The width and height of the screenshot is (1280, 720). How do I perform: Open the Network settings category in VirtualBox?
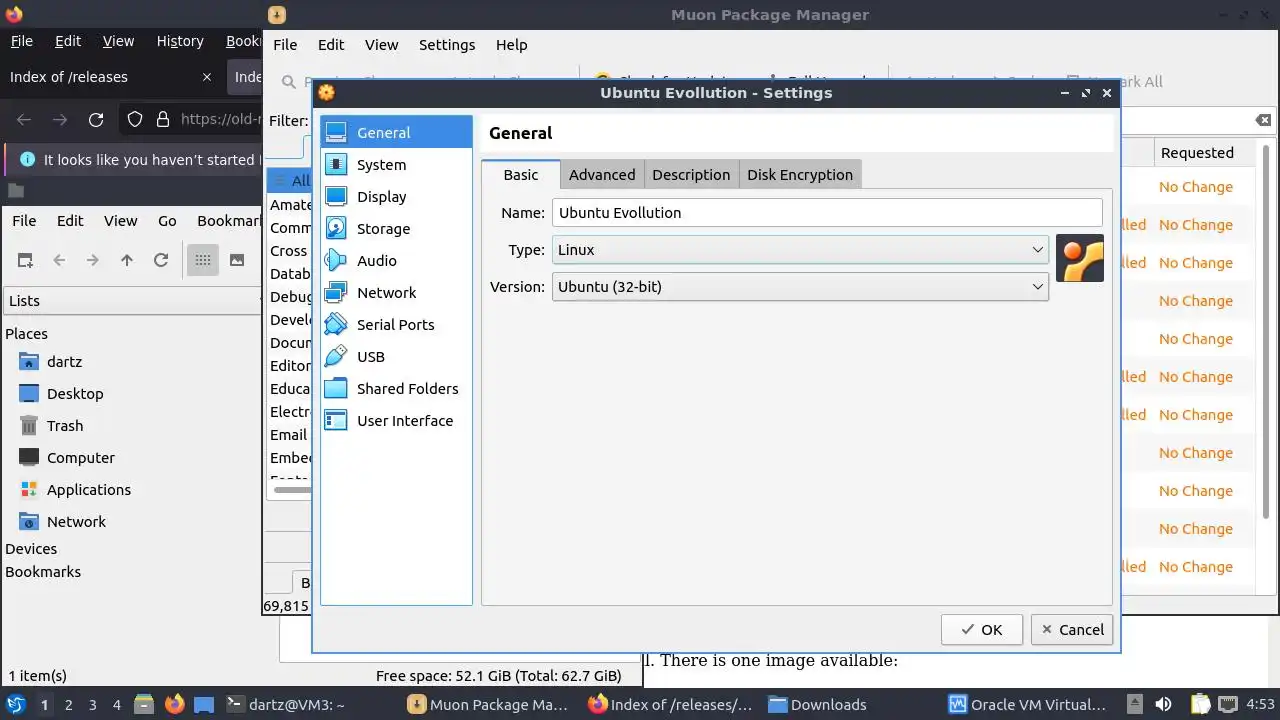tap(396, 292)
